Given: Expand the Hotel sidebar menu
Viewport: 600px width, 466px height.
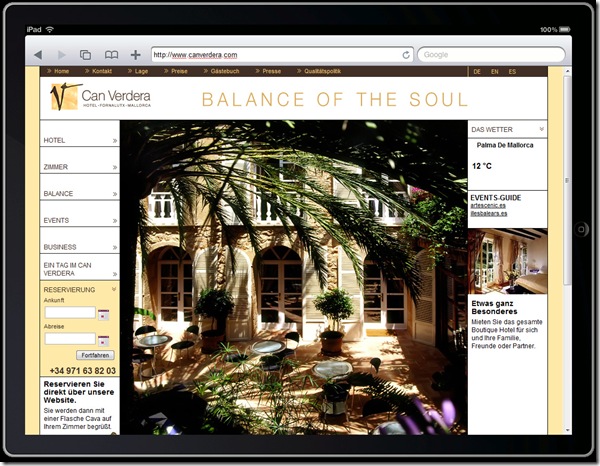Looking at the screenshot, I should pyautogui.click(x=80, y=141).
